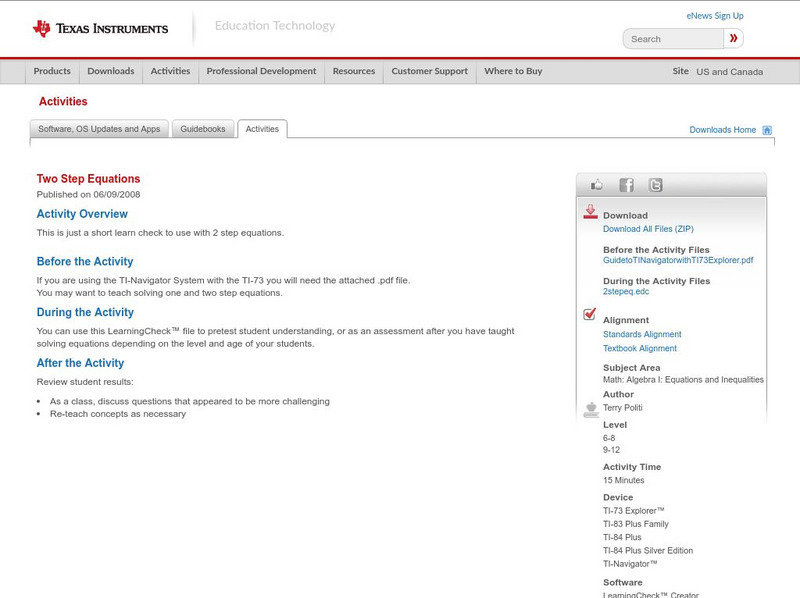
Task: Click the eNews Sign Up link
Action: (714, 16)
